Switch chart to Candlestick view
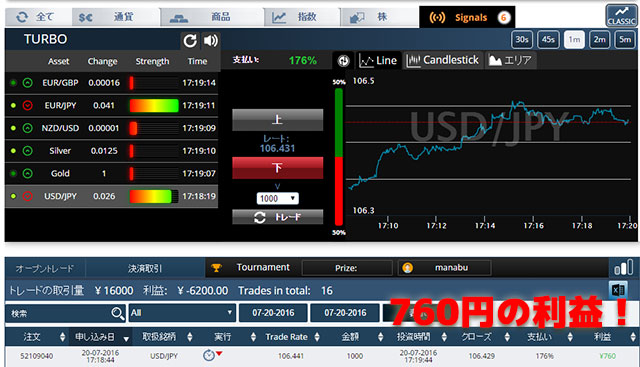Image resolution: width=640 pixels, height=367 pixels. [443, 60]
